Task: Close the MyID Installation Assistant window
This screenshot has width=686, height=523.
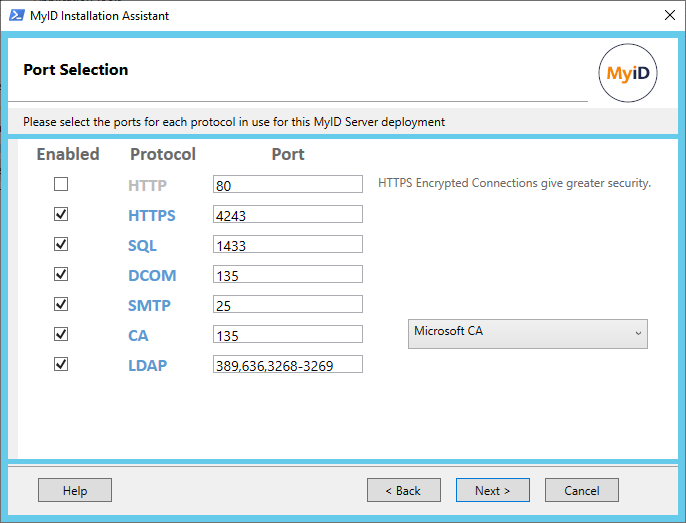Action: (x=668, y=16)
